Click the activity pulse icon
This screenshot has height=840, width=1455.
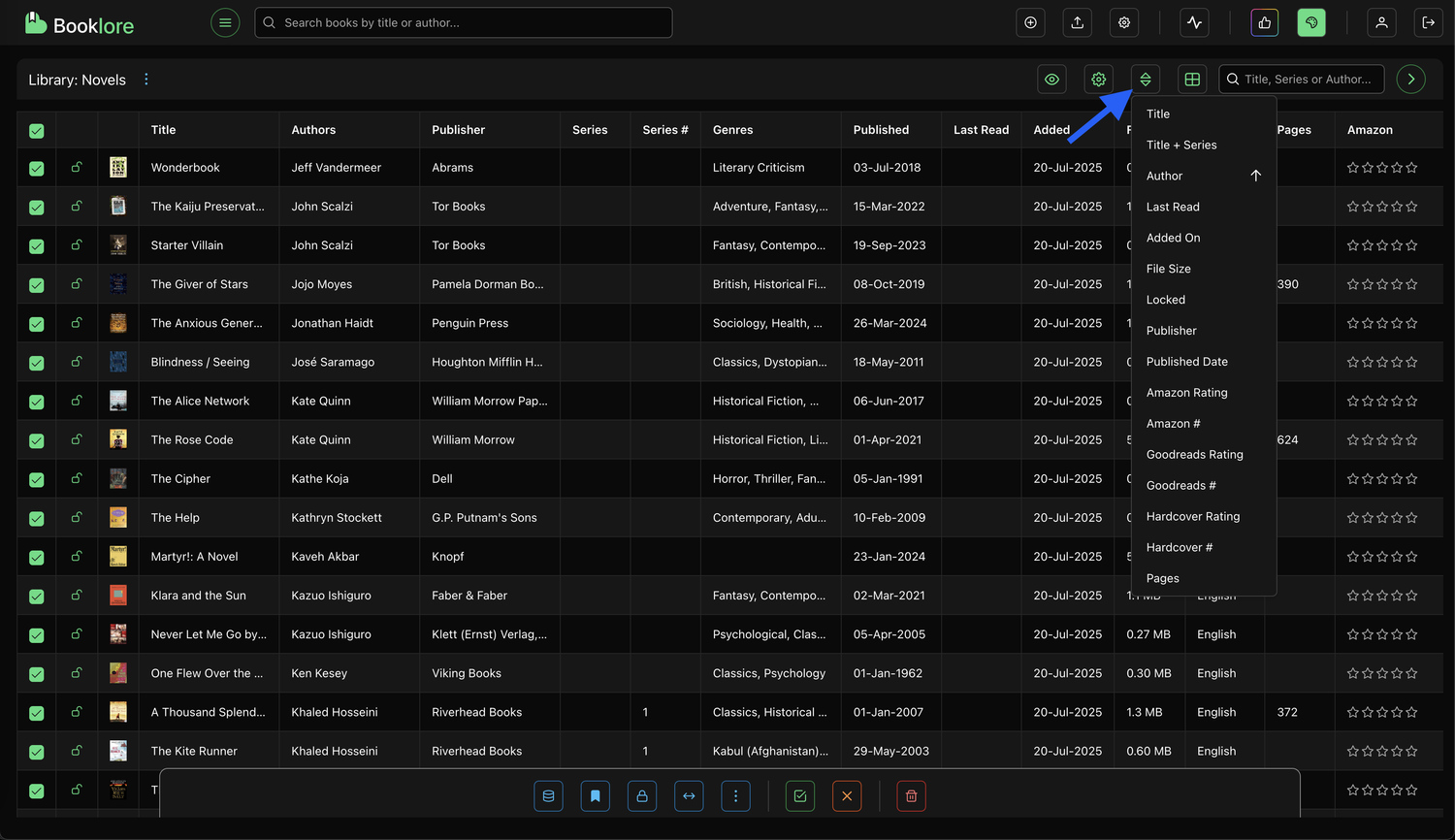1194,22
